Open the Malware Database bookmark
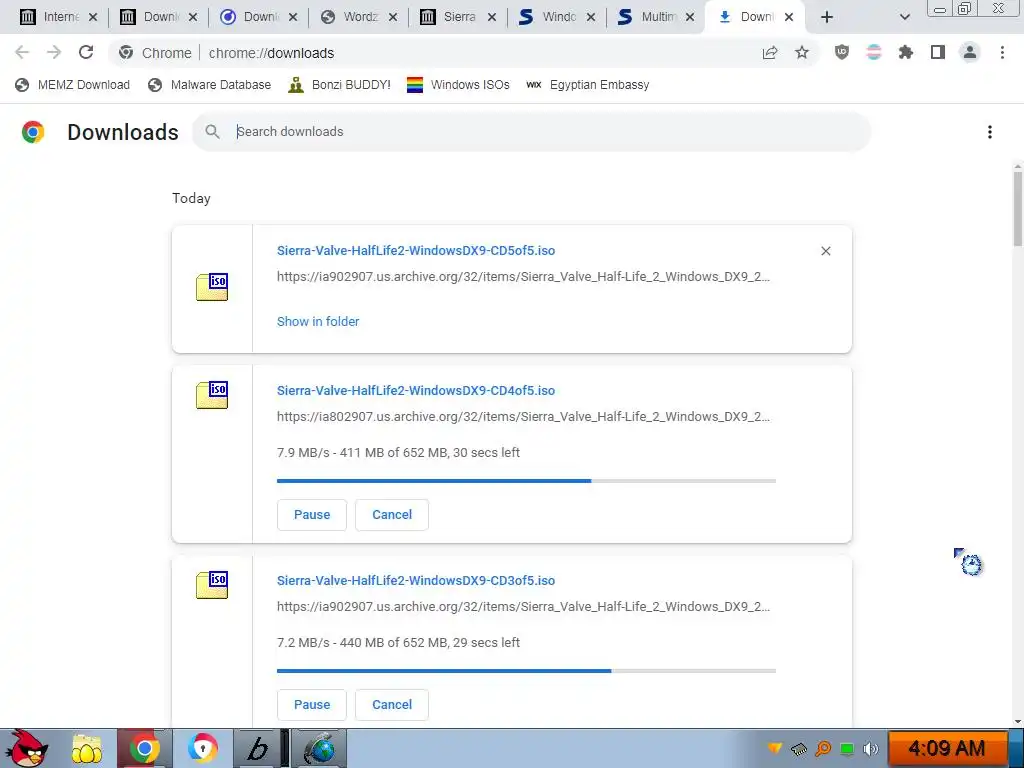 210,85
